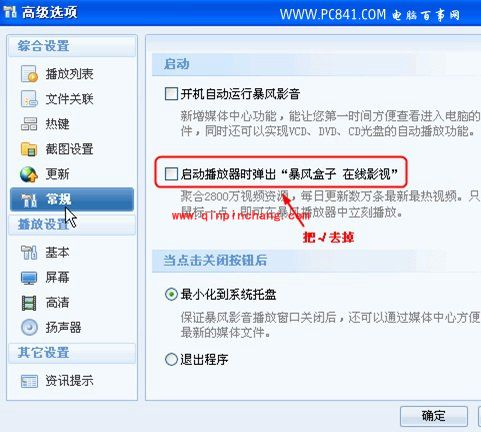The image size is (481, 432).
Task: Select the 屏幕 monitor icon
Action: [x=29, y=278]
